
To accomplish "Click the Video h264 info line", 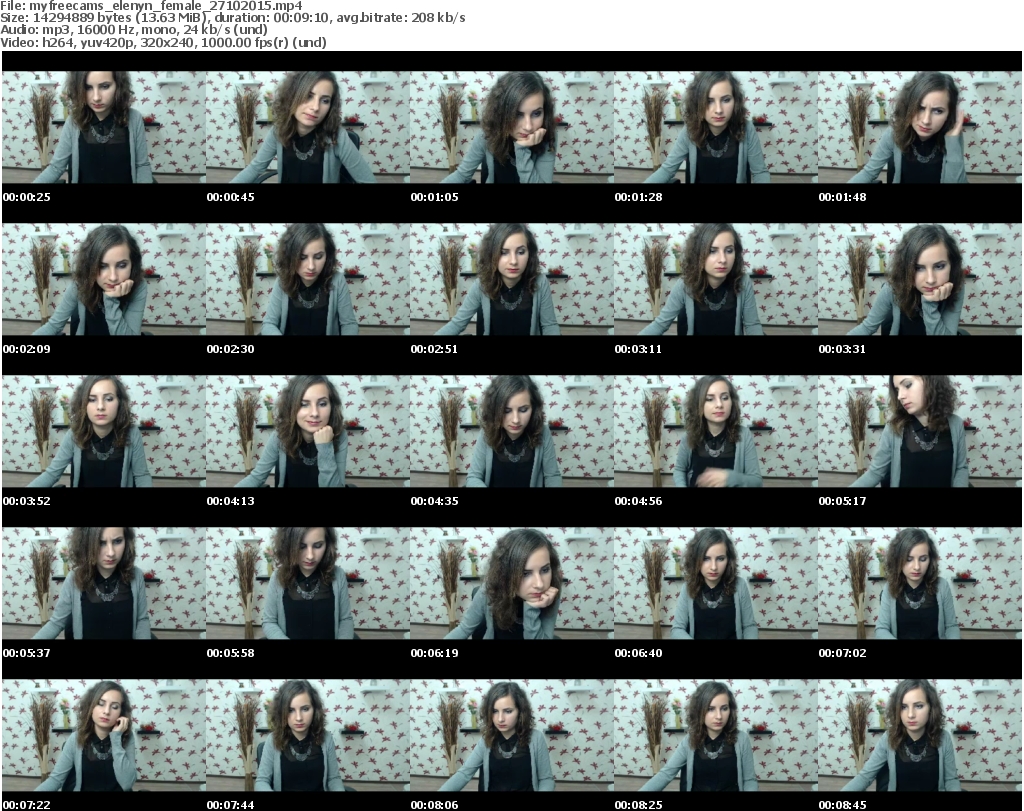I will point(163,42).
